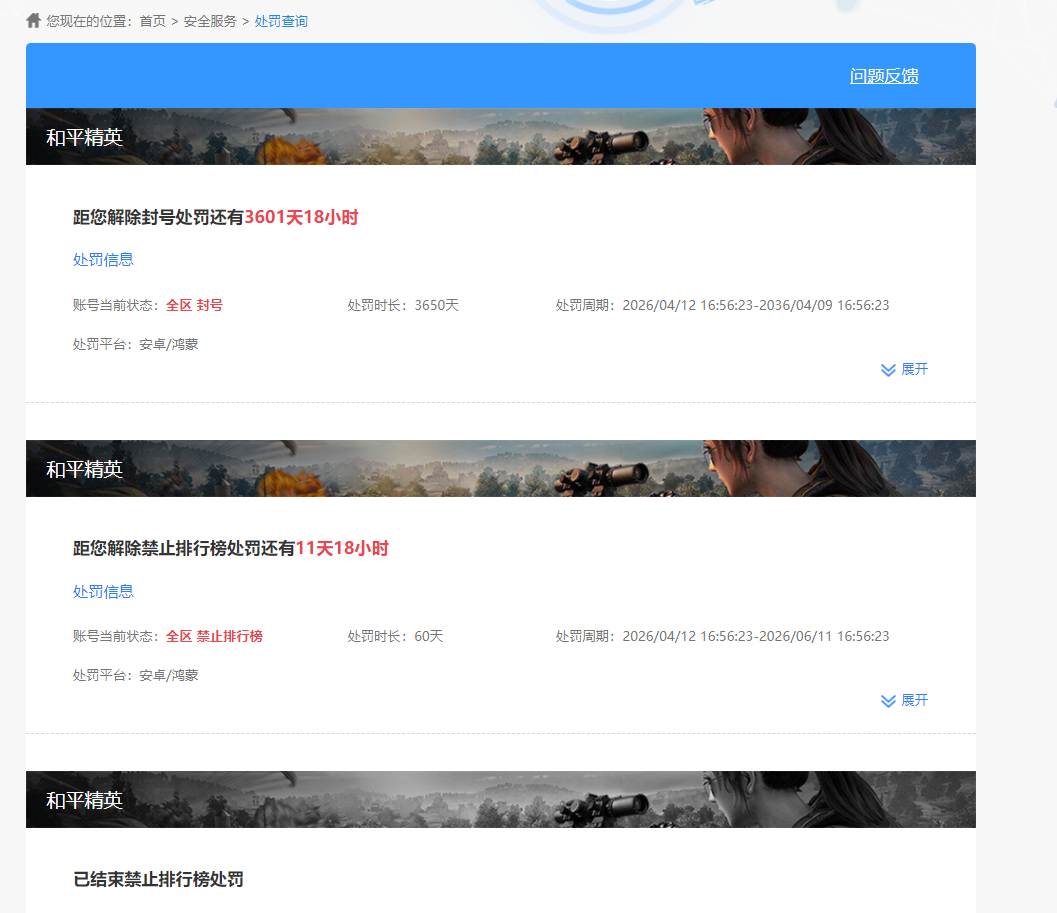Click the 3601天18小时 ban countdown heading
Screen dimensions: 1057x913
point(216,217)
